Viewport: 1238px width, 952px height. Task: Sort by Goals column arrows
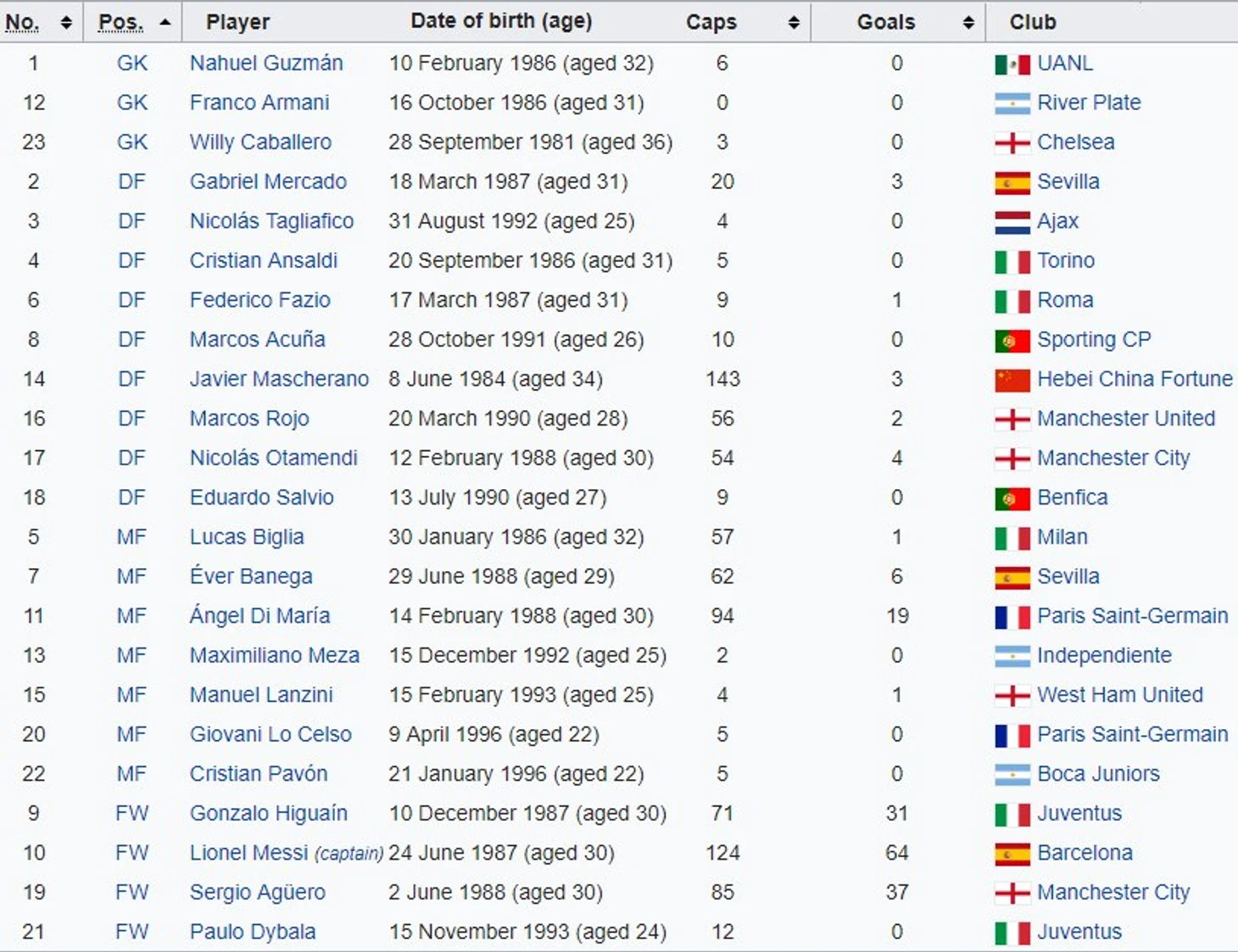[x=968, y=23]
